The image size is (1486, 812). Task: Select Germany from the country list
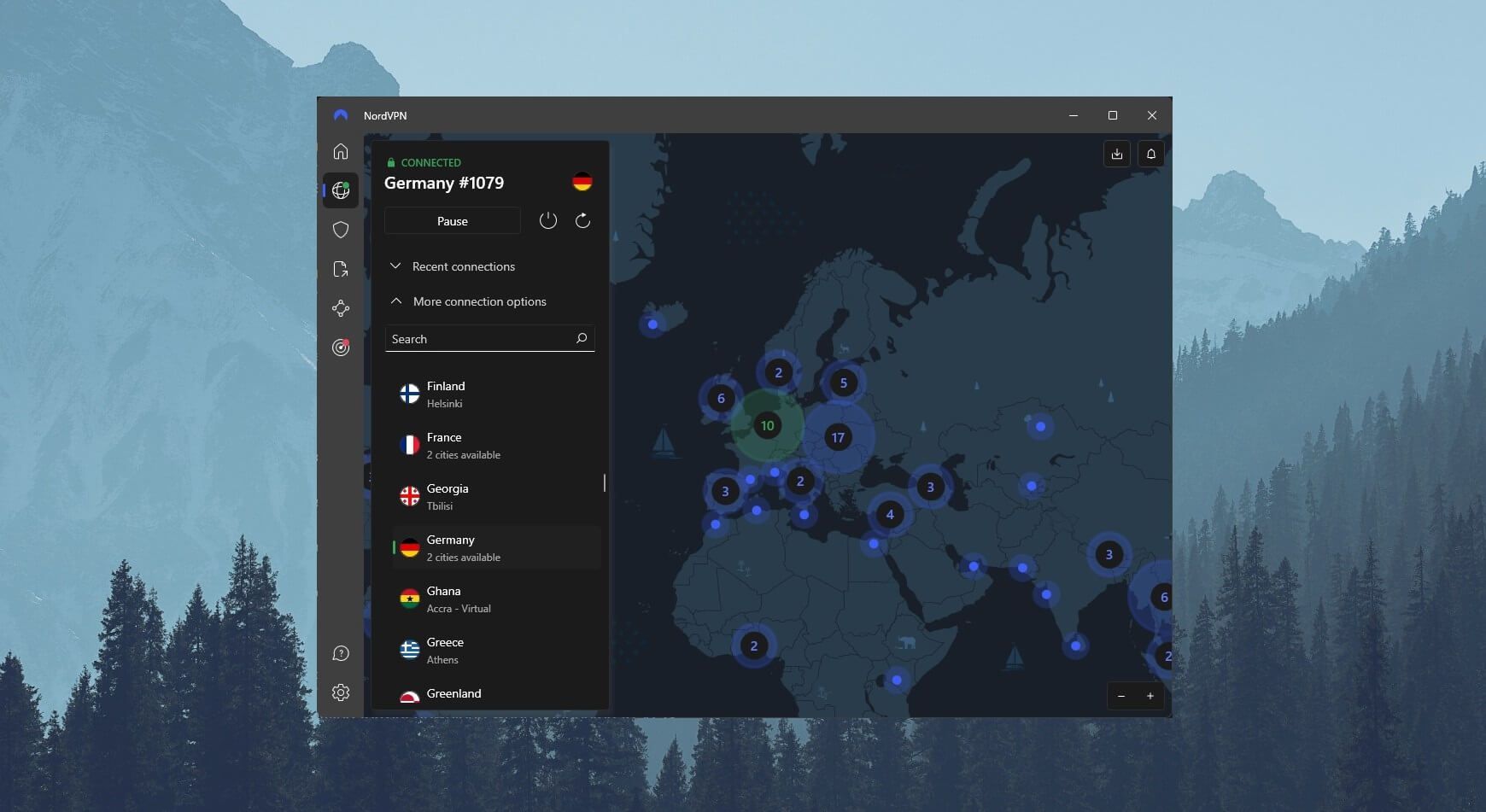[495, 548]
